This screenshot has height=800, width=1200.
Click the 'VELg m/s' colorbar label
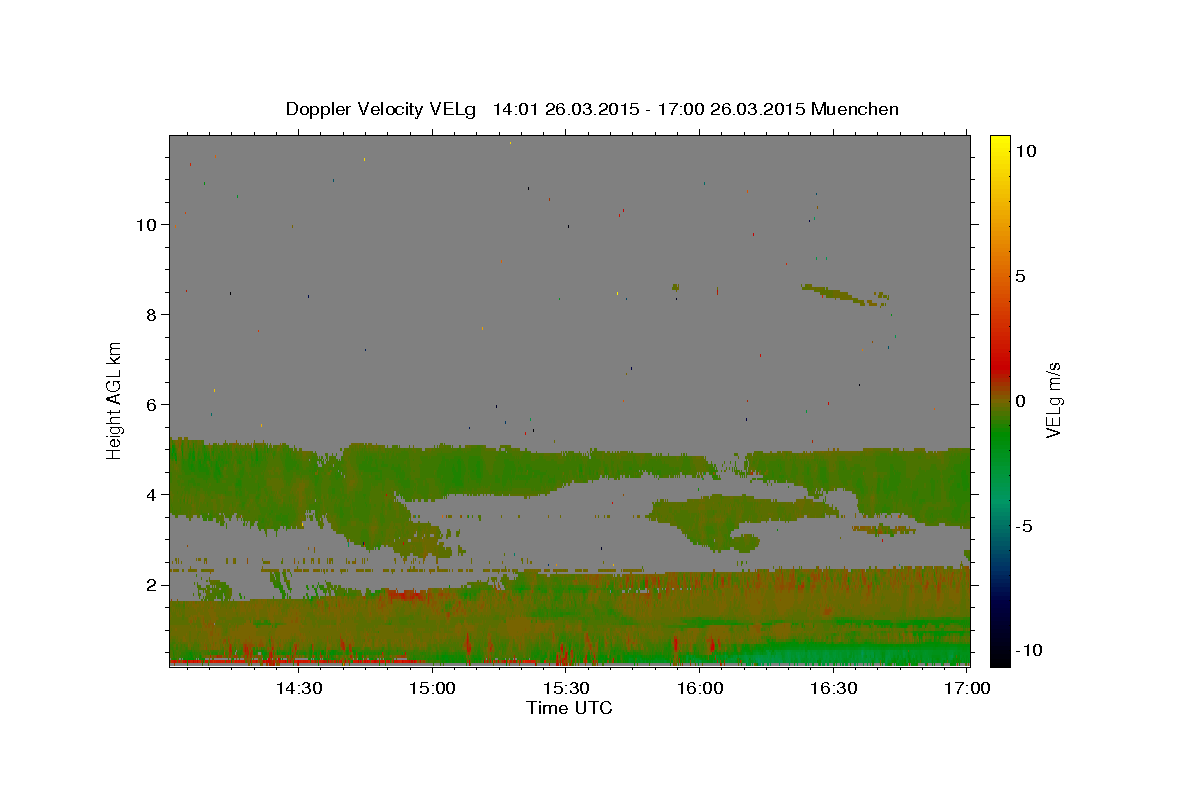point(1054,400)
